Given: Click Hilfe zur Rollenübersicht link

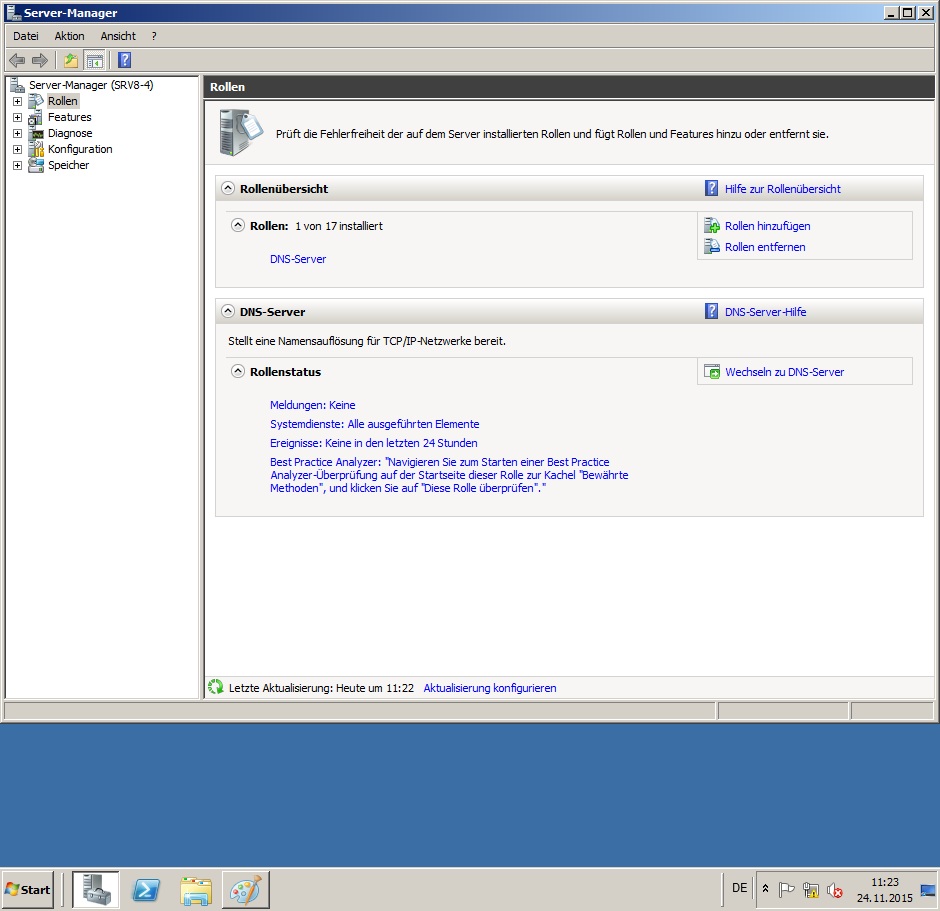Looking at the screenshot, I should click(782, 189).
